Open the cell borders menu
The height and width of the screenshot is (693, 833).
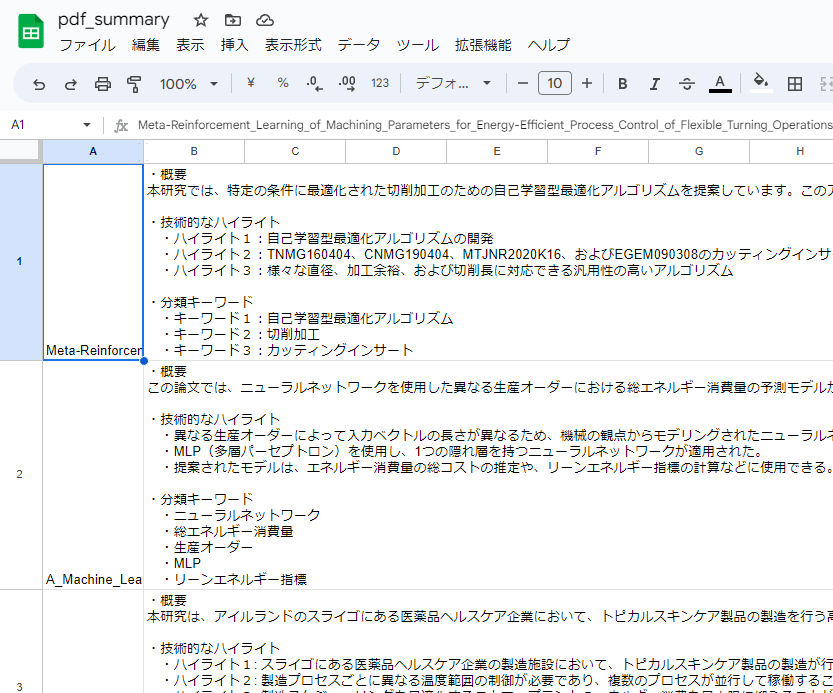coord(795,83)
